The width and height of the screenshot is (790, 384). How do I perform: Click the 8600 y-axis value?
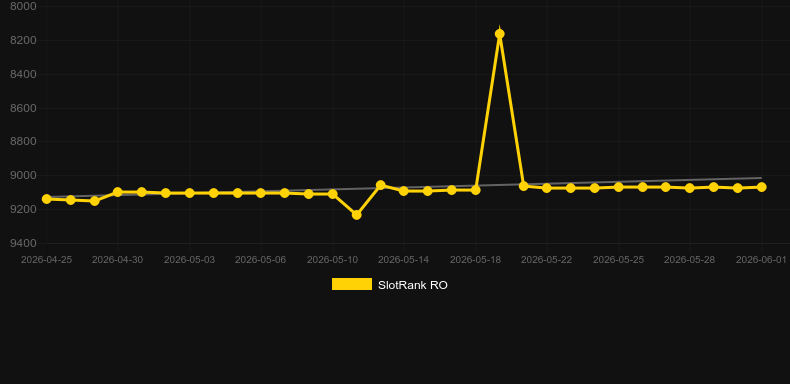[x=23, y=108]
